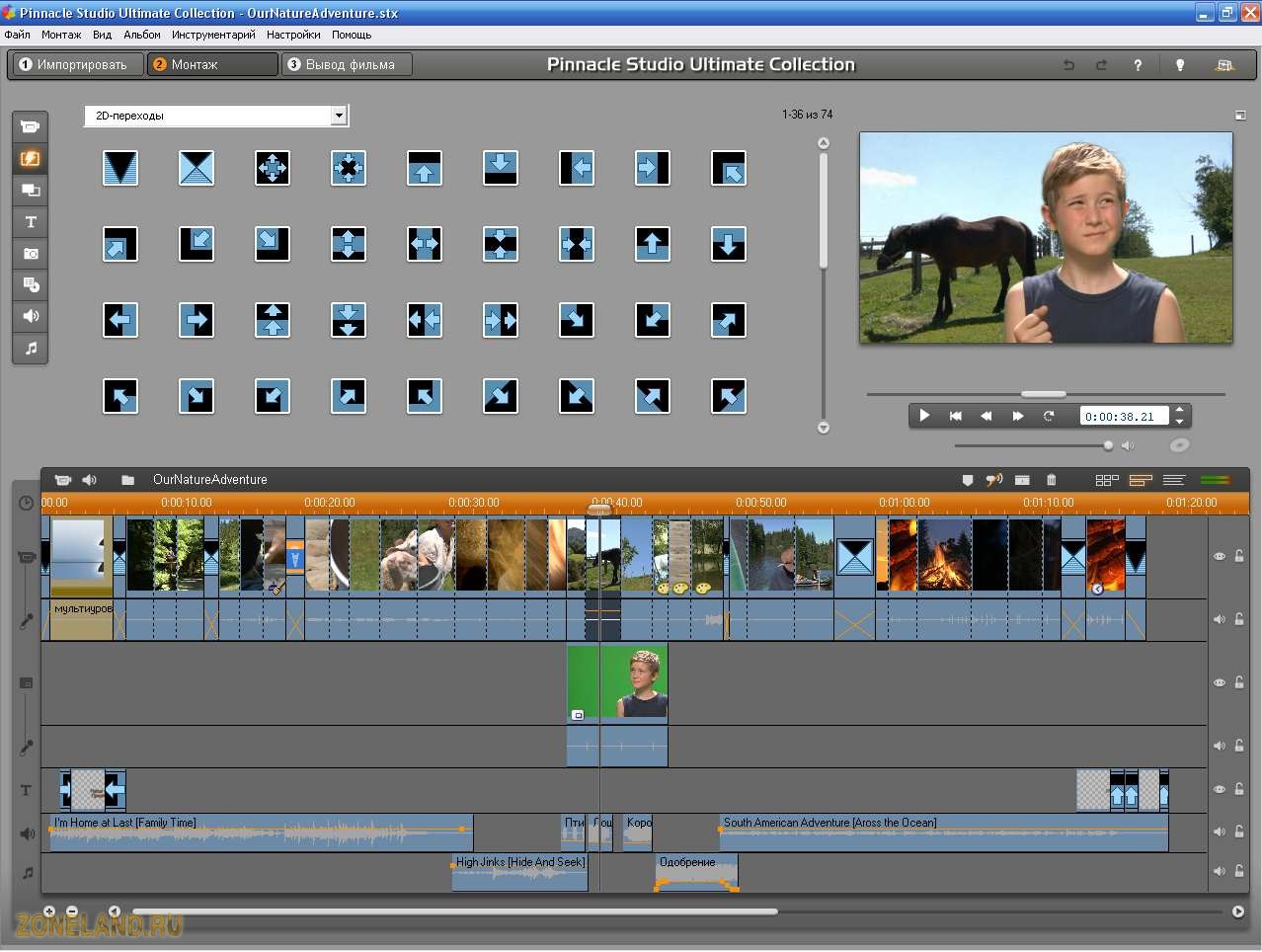Click the disc icon under the preview
Screen dimensions: 1262x952
(1179, 445)
